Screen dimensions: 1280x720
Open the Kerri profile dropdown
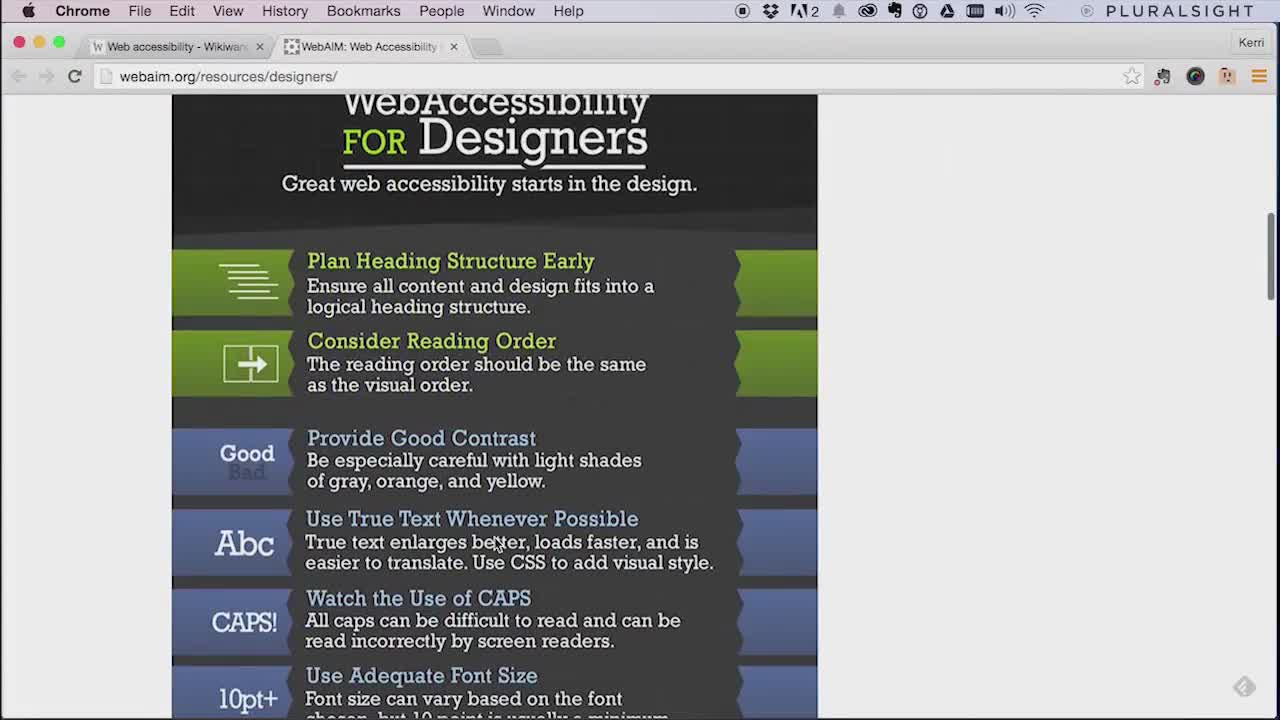(x=1251, y=42)
